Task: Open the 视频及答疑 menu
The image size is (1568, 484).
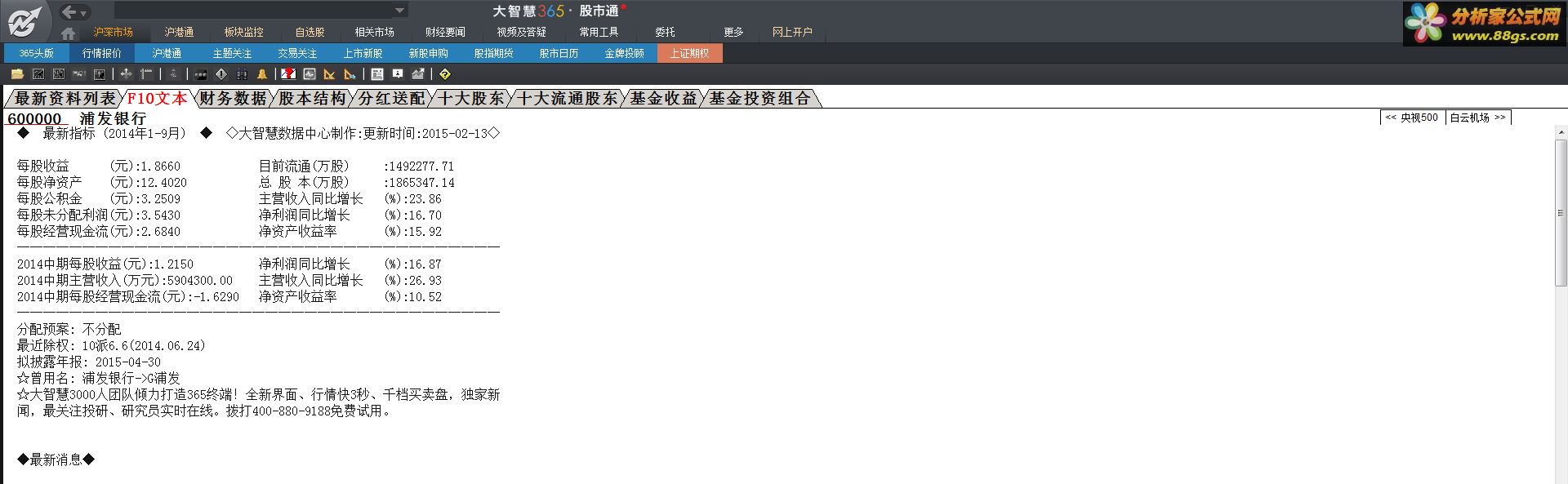Action: click(x=522, y=33)
